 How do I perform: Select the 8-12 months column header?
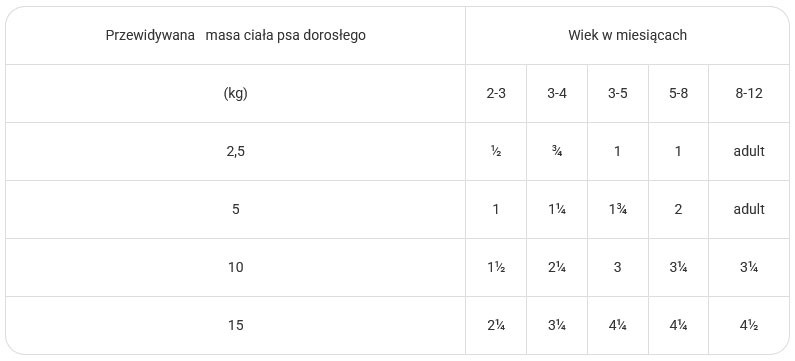(749, 94)
